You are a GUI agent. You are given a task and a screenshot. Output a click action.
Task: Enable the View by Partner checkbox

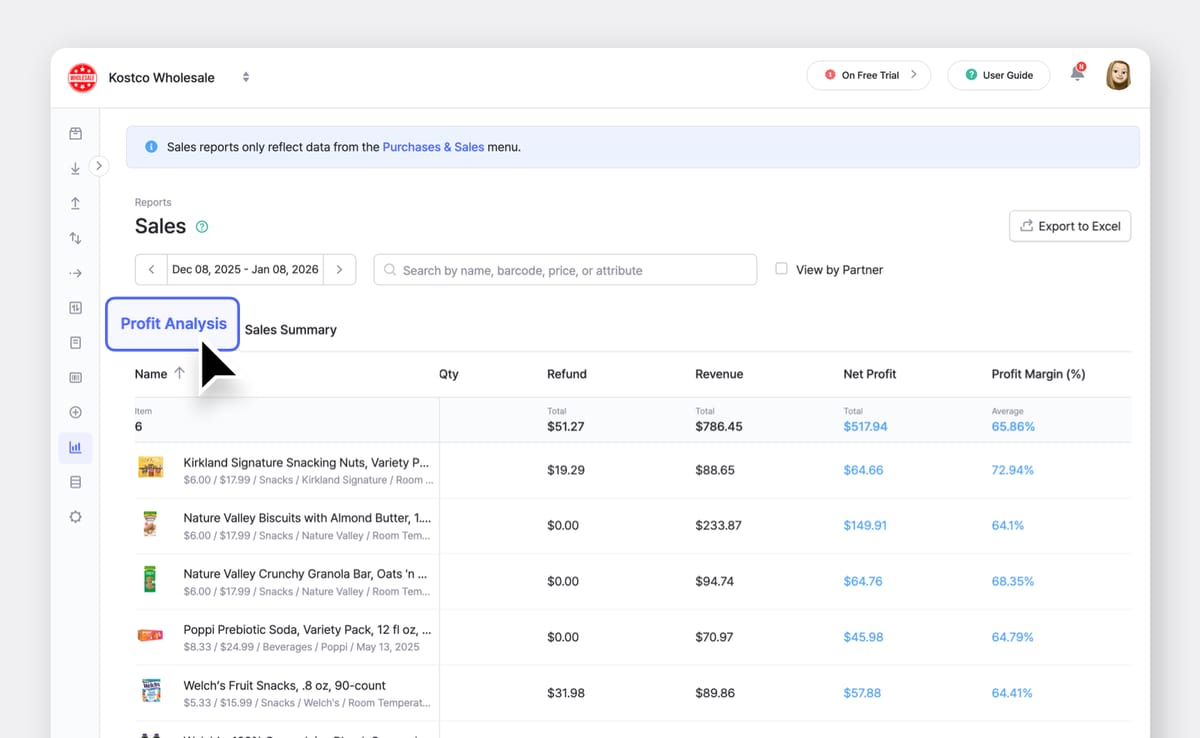click(x=783, y=270)
